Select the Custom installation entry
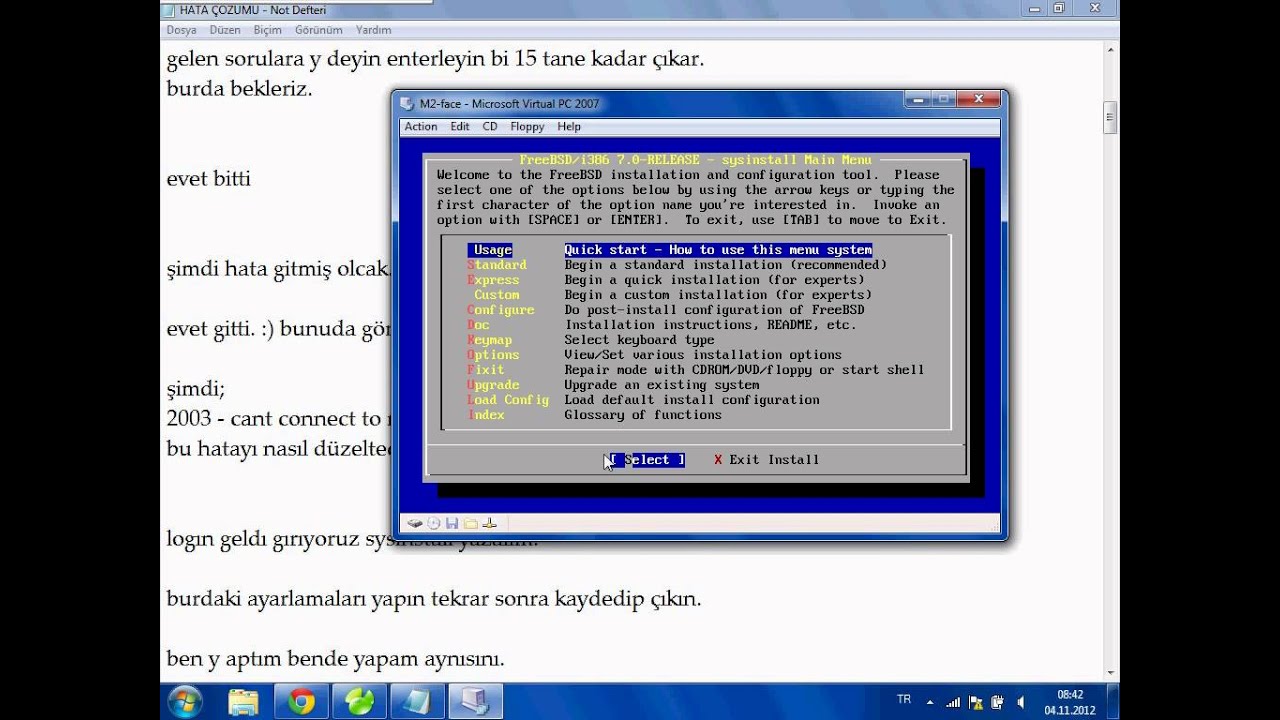Image resolution: width=1280 pixels, height=720 pixels. coord(496,295)
